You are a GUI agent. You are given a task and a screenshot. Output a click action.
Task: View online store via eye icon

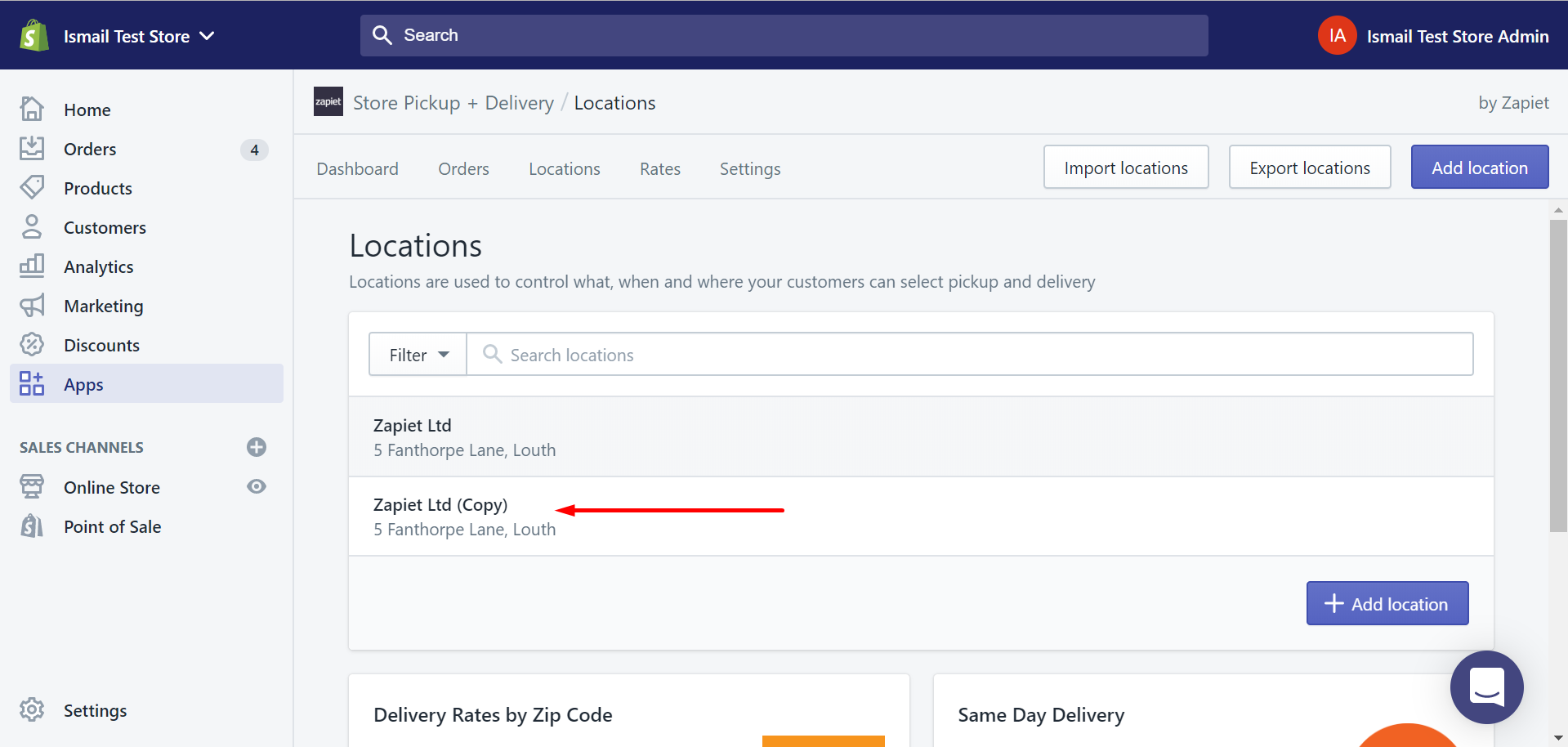257,486
